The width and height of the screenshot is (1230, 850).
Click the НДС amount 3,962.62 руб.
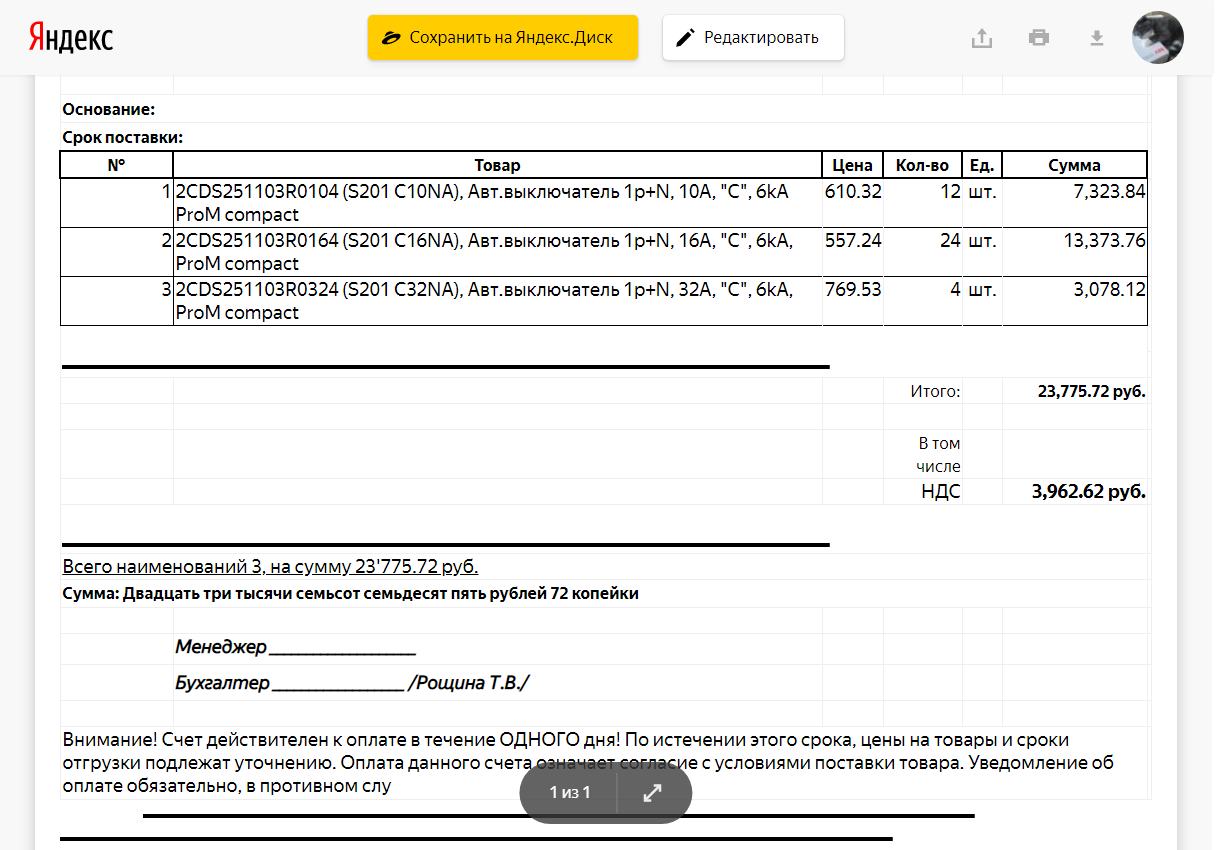(1088, 491)
